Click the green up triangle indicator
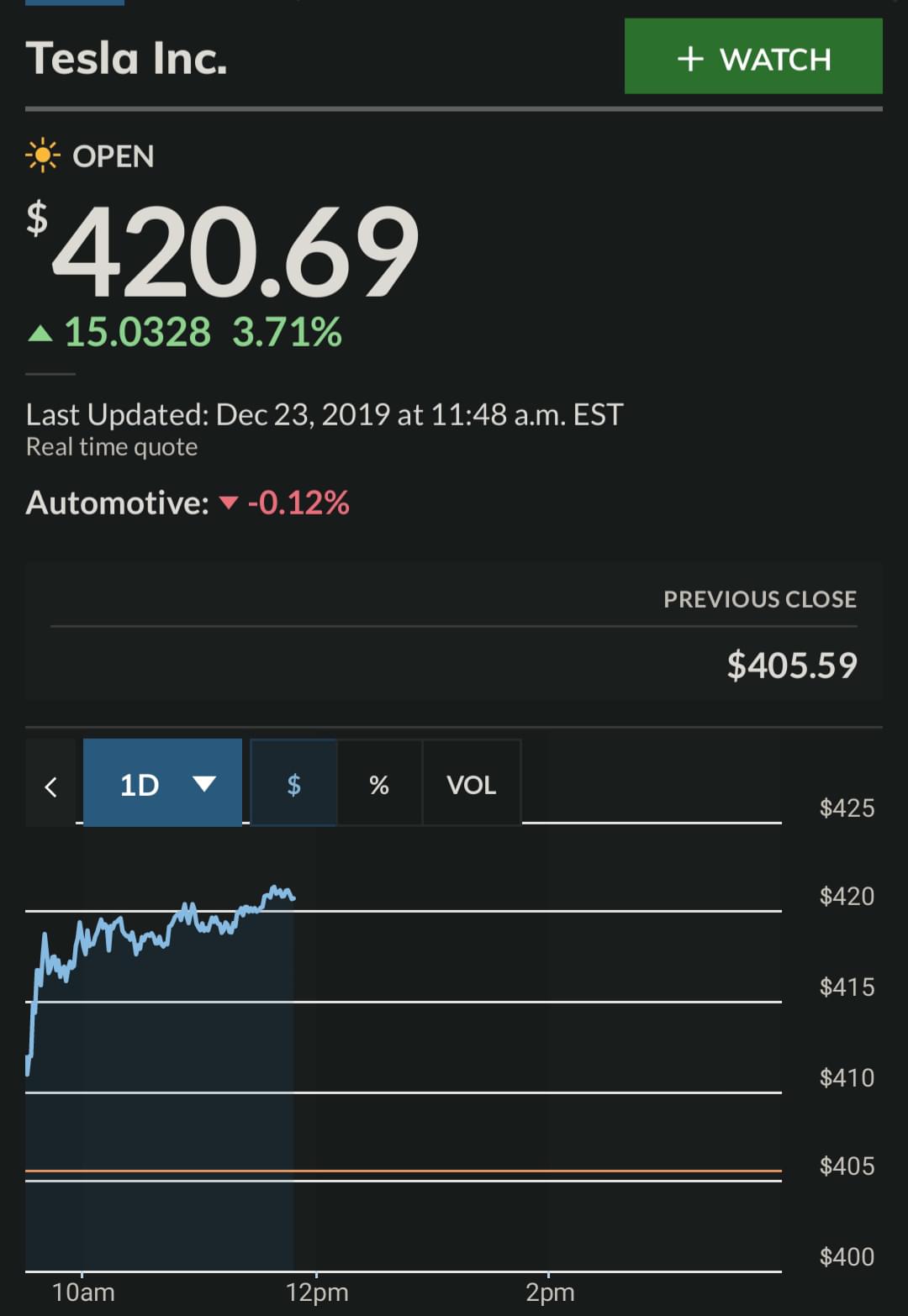Screen dimensions: 908x1316 pyautogui.click(x=40, y=334)
